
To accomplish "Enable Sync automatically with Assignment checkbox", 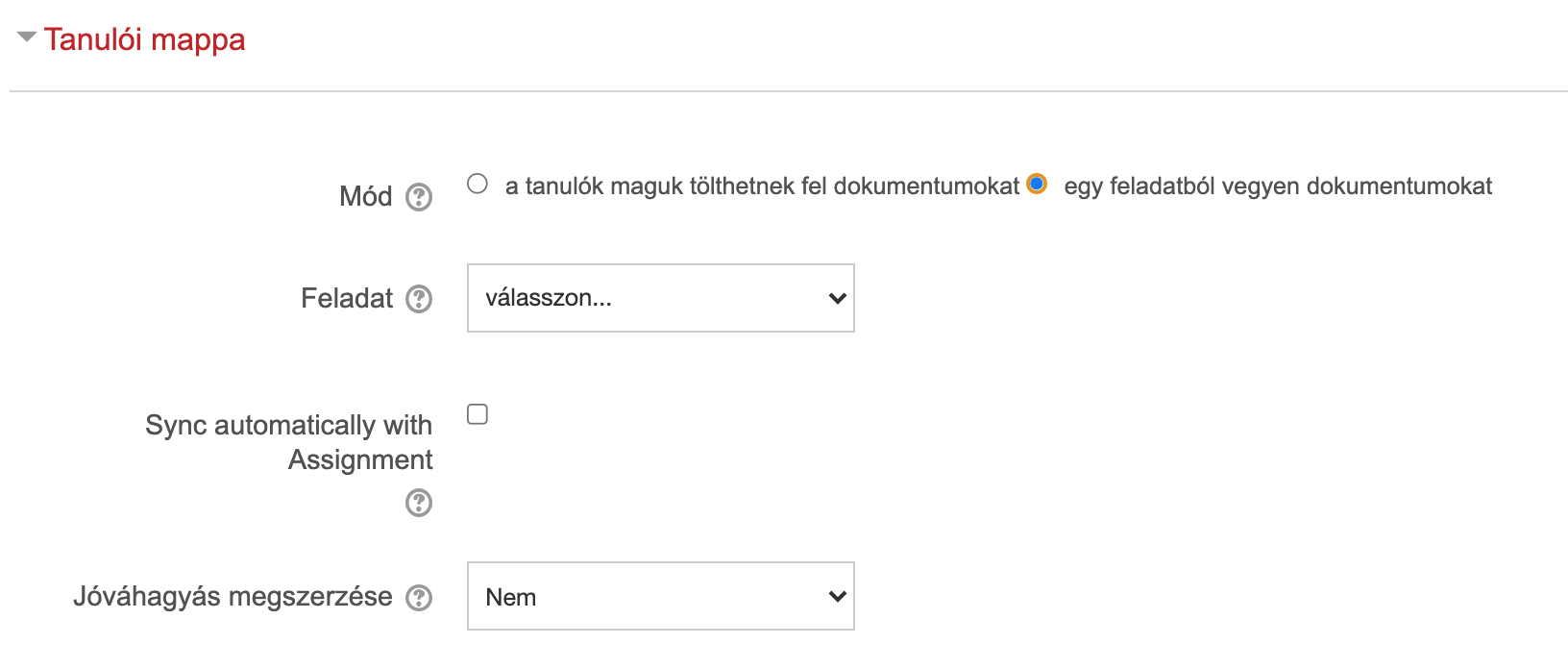I will coord(478,414).
